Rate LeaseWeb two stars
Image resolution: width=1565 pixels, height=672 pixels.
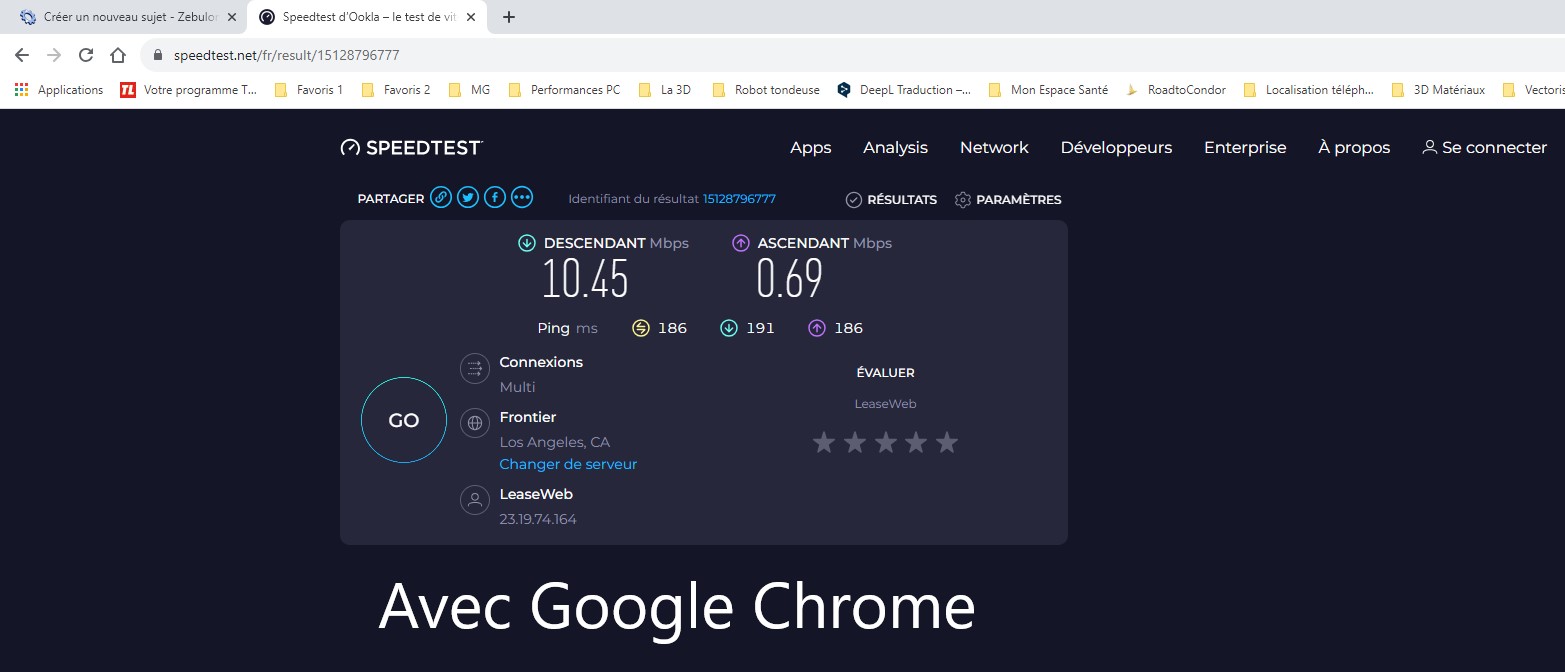[x=854, y=442]
